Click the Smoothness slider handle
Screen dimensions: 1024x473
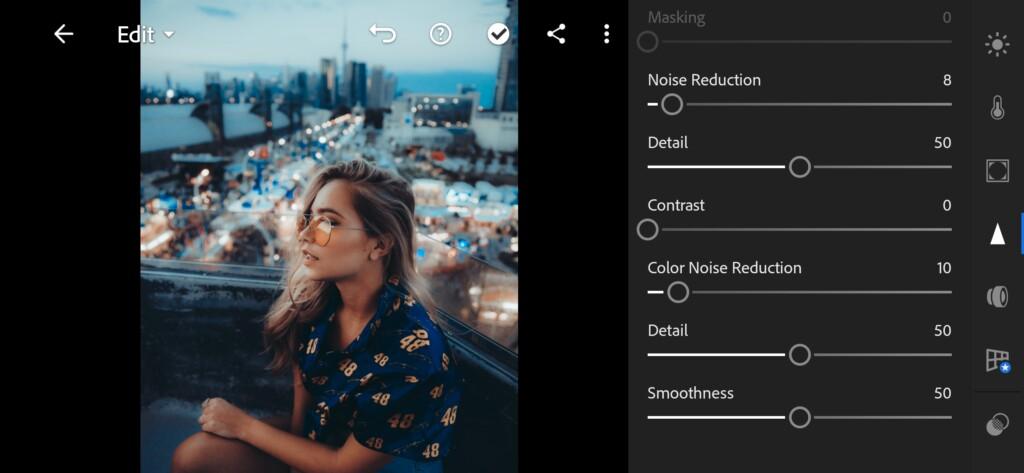[799, 417]
